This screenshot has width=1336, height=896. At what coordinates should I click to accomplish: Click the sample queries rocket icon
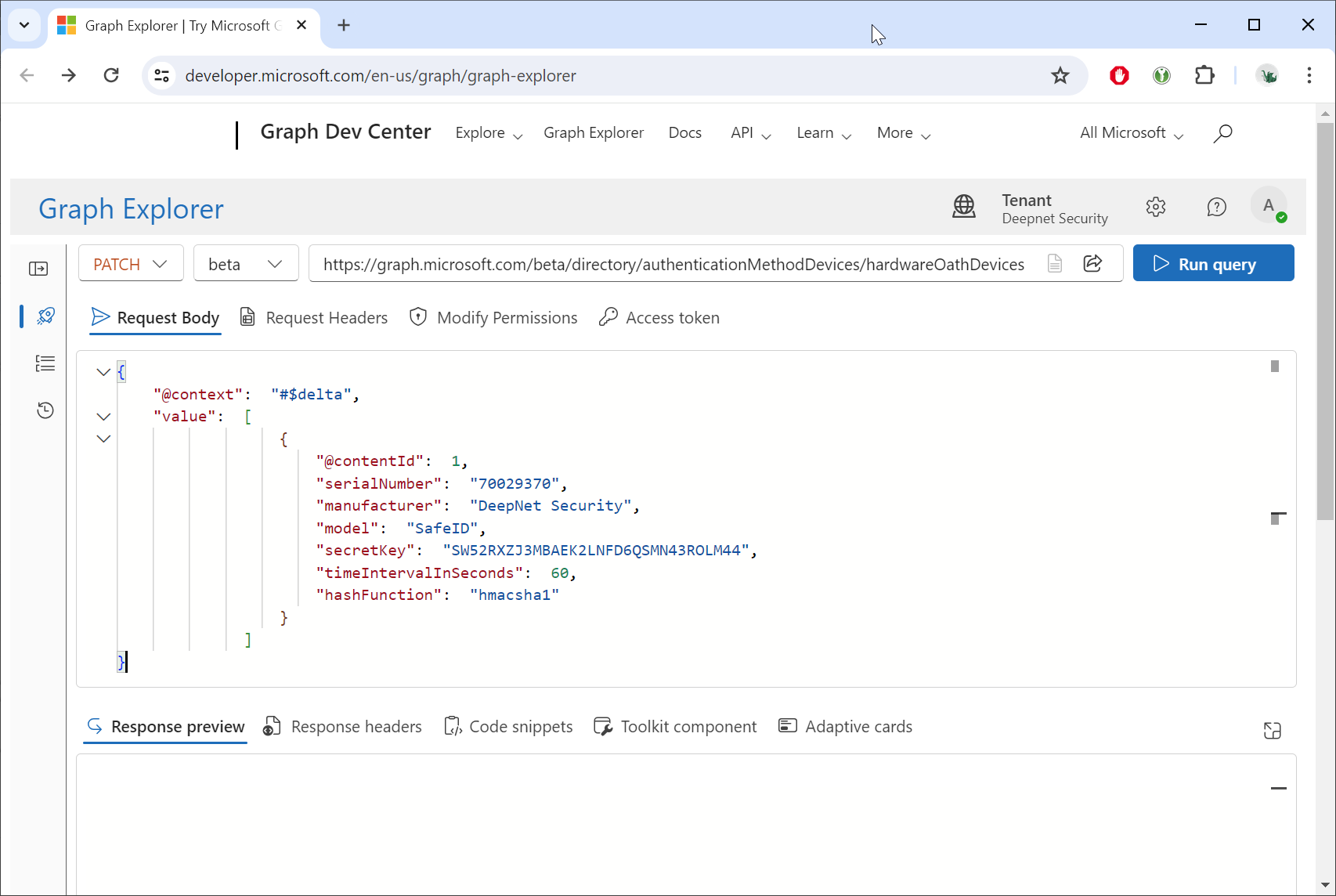[45, 316]
